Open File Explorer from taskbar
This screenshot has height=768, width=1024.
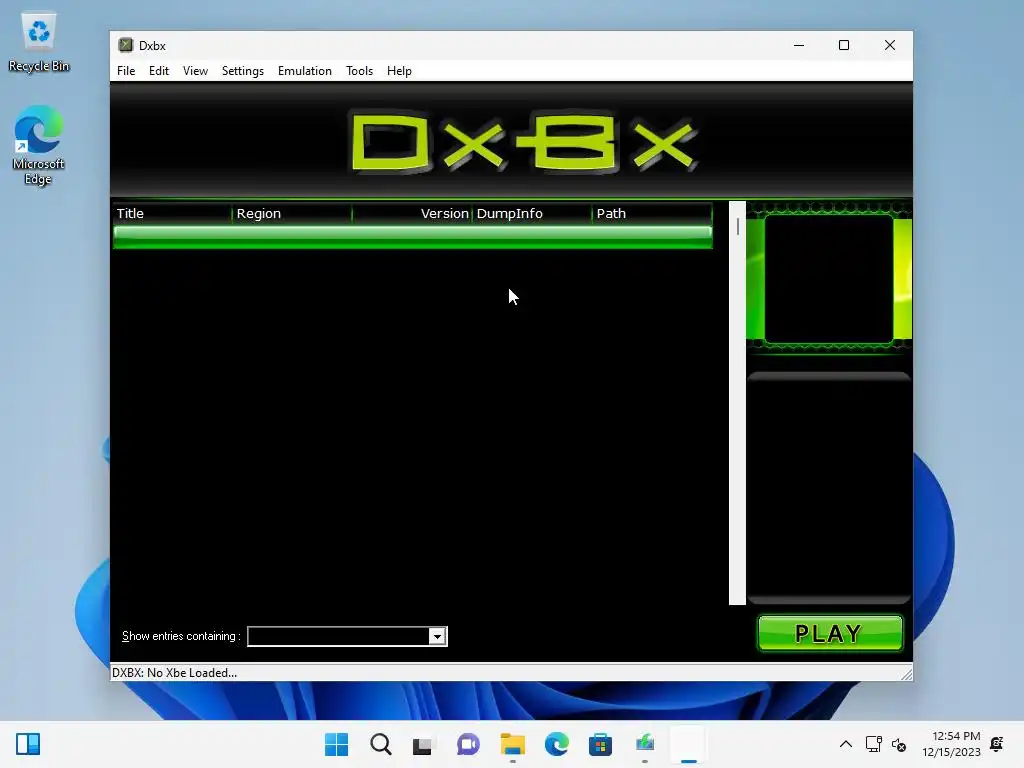513,744
